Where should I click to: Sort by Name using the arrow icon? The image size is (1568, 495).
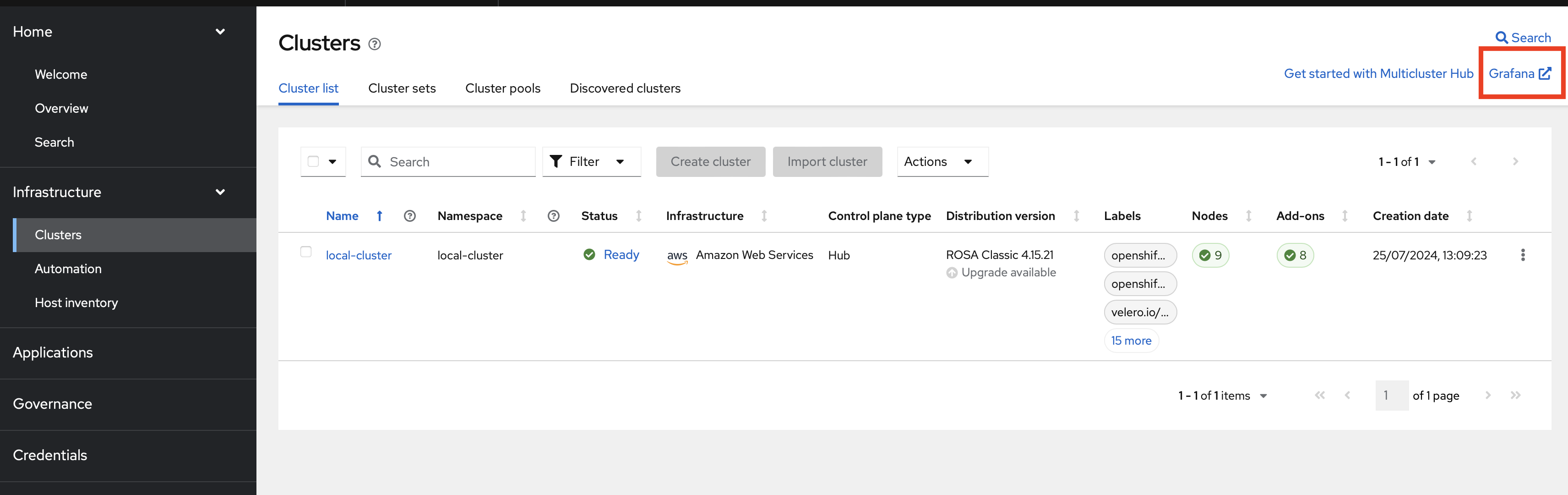(379, 216)
